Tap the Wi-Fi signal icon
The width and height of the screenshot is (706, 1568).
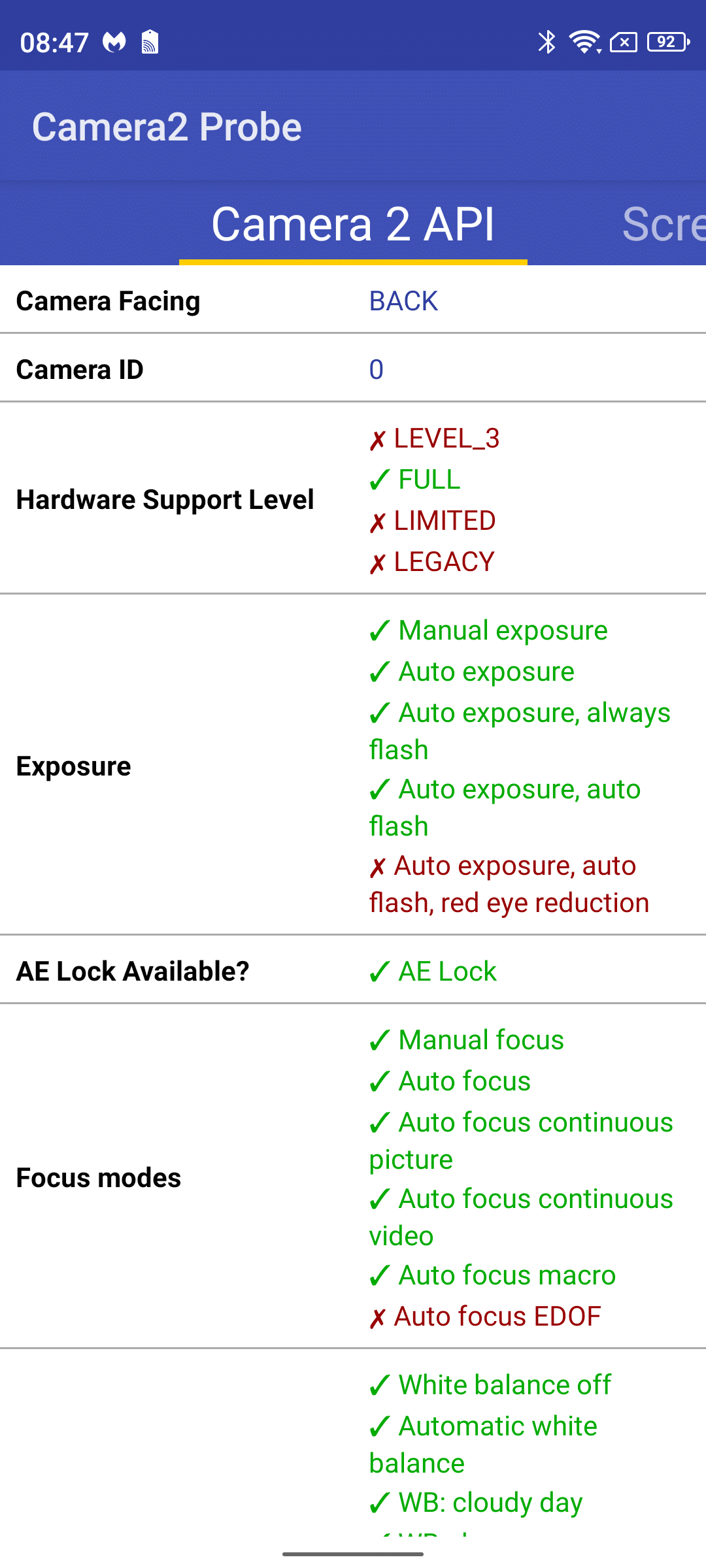coord(584,42)
